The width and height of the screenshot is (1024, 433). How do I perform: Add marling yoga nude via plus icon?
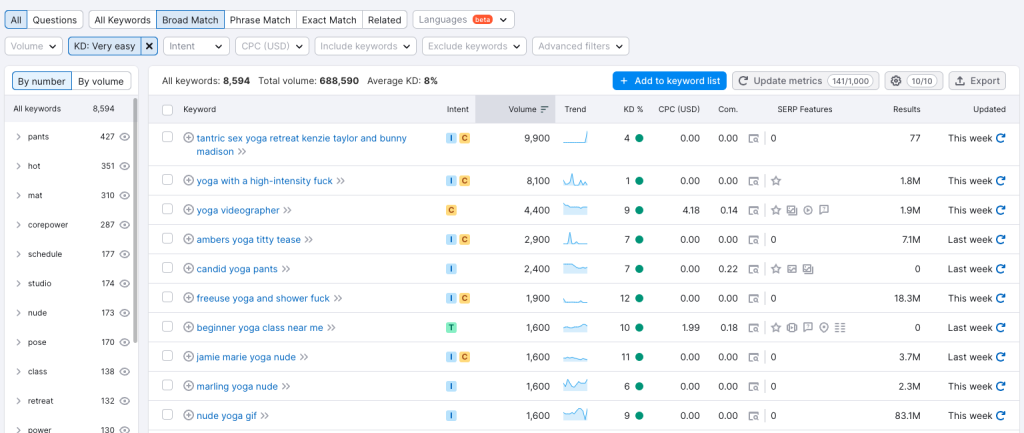pyautogui.click(x=189, y=387)
